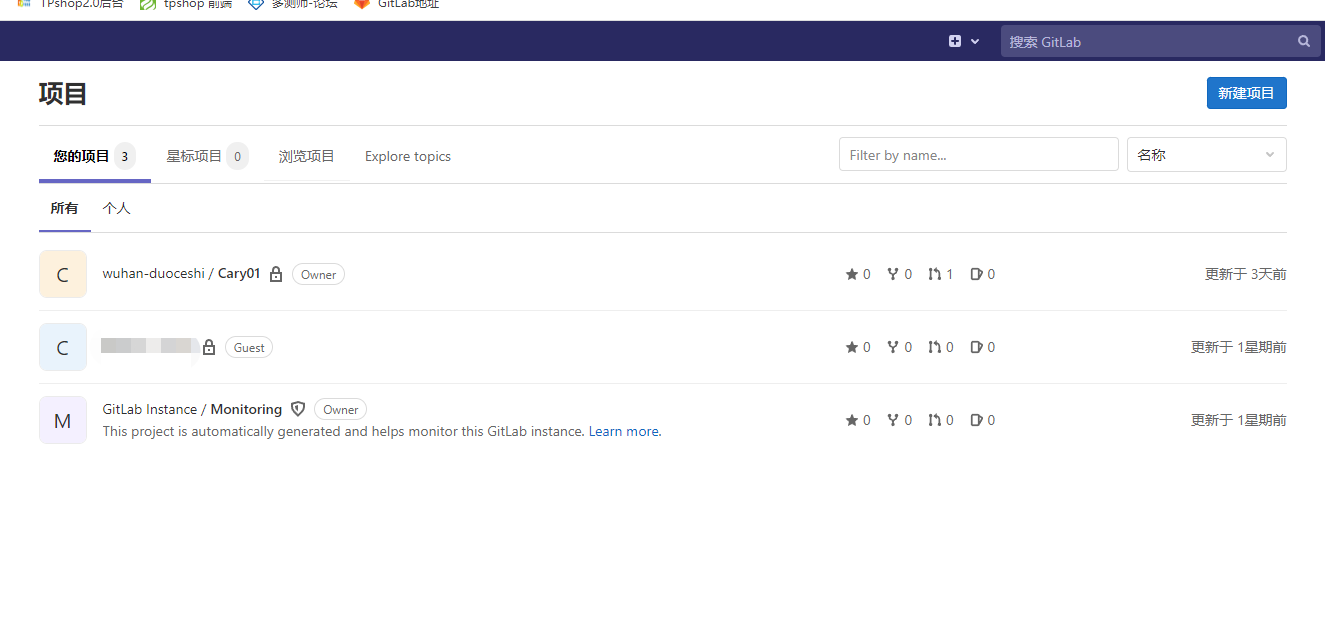Click the shield icon next to Monitoring
Viewport: 1325px width, 622px height.
298,409
